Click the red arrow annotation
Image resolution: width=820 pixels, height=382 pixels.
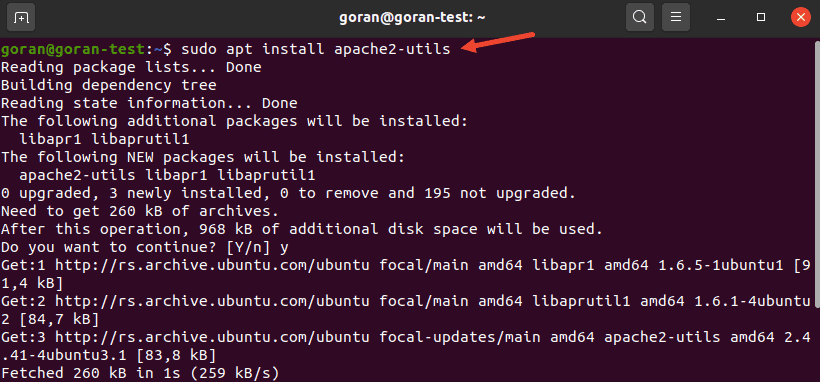click(x=499, y=42)
